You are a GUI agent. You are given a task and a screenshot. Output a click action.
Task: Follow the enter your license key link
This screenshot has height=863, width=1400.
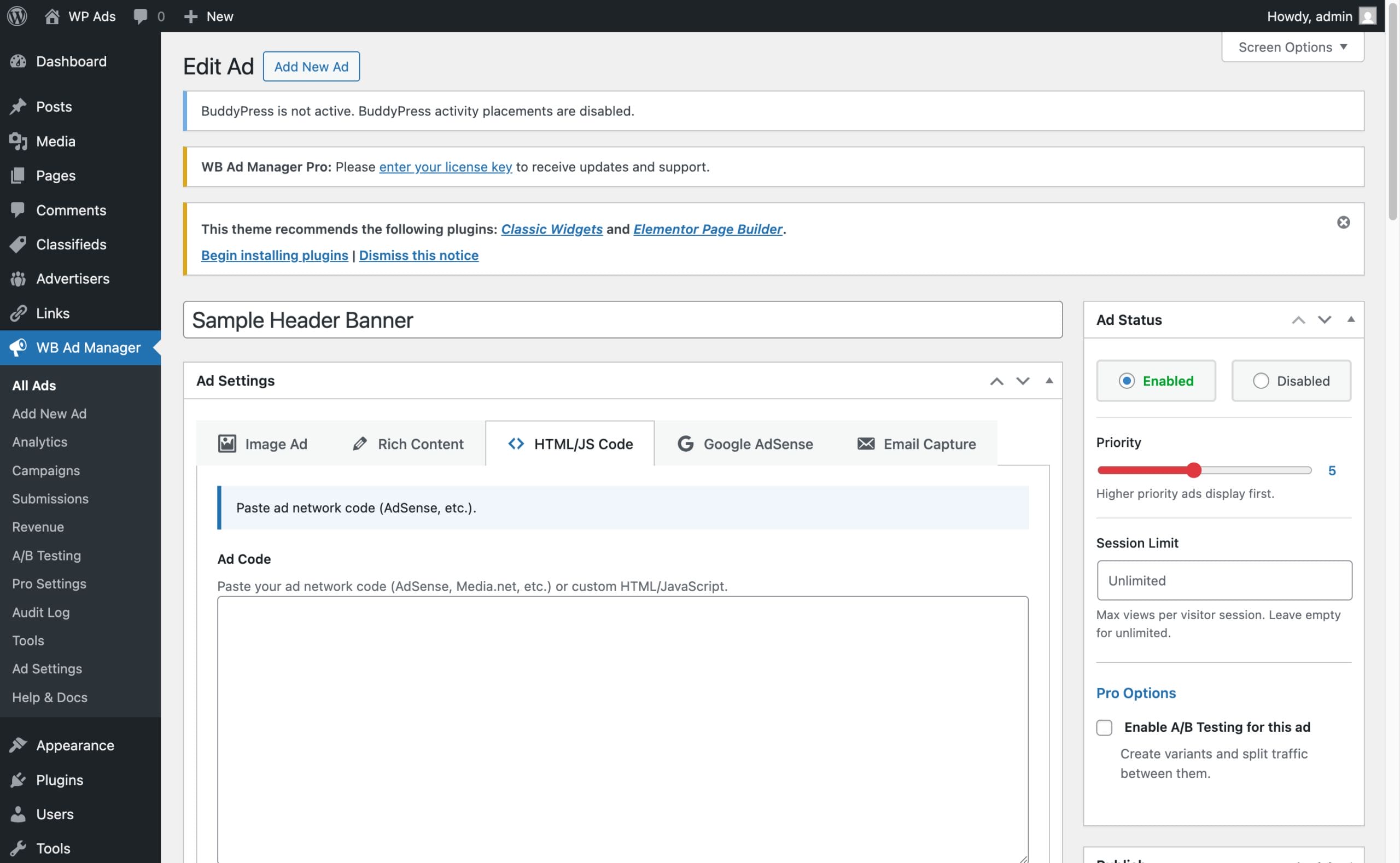click(446, 167)
